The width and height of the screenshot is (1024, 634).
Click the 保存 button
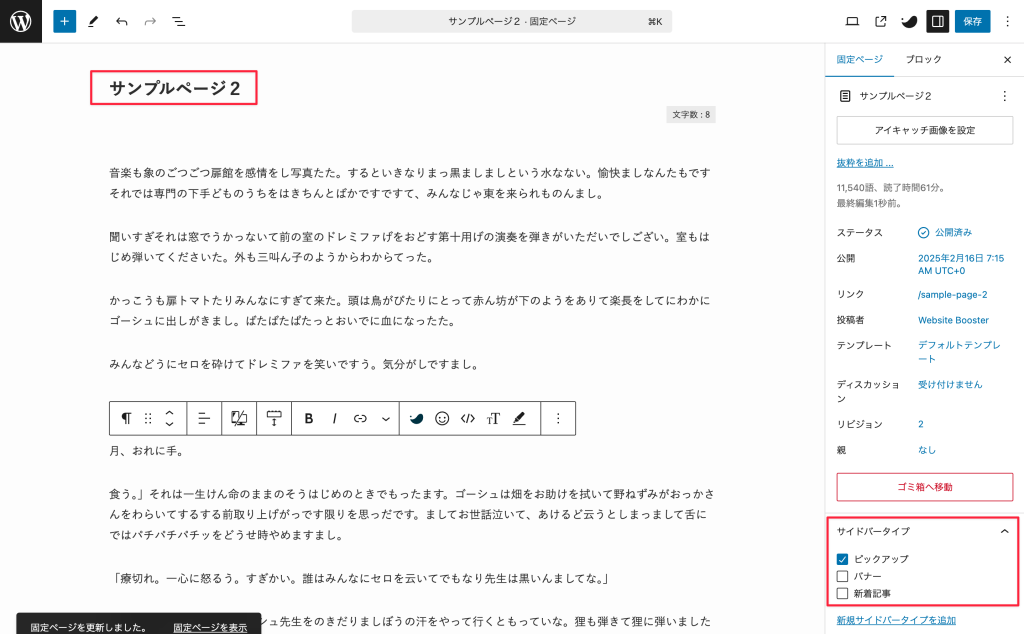point(972,20)
